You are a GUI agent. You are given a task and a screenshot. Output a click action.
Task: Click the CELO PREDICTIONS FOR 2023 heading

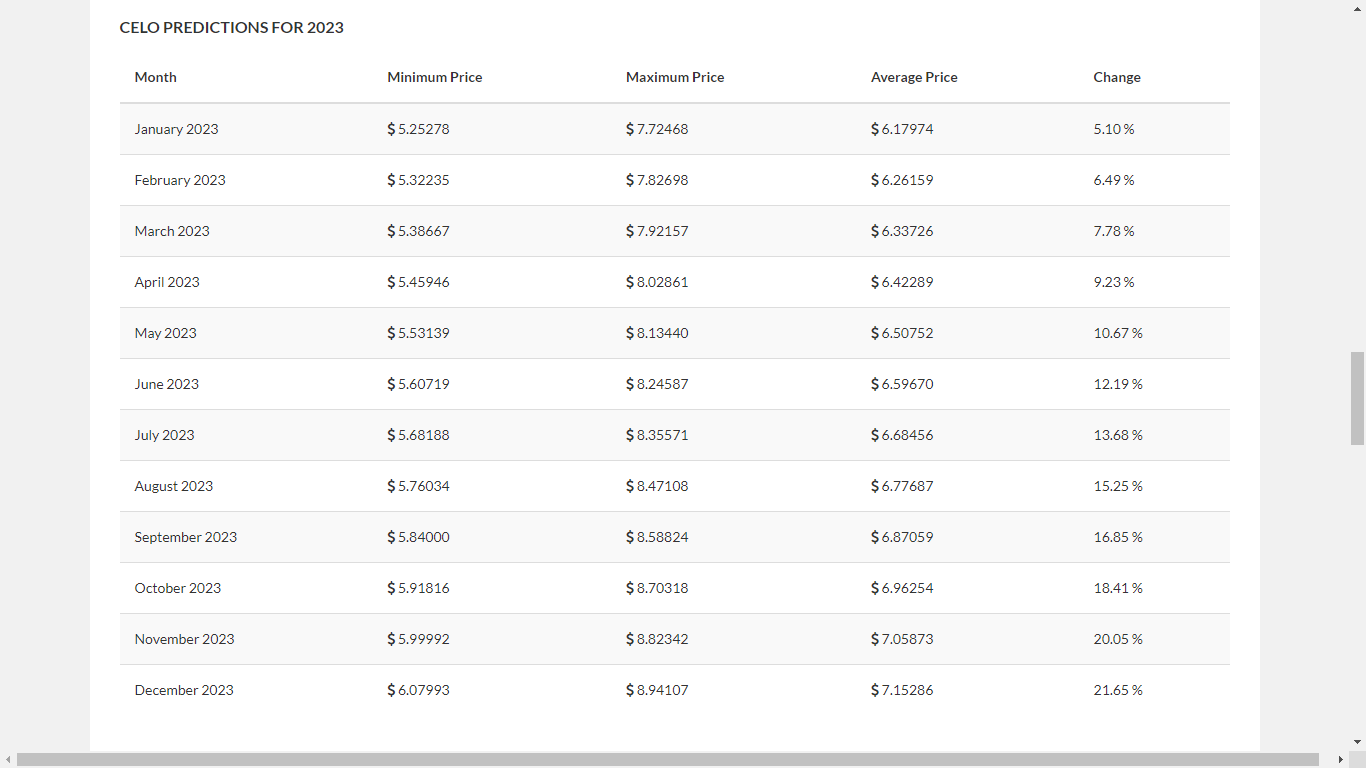point(232,28)
